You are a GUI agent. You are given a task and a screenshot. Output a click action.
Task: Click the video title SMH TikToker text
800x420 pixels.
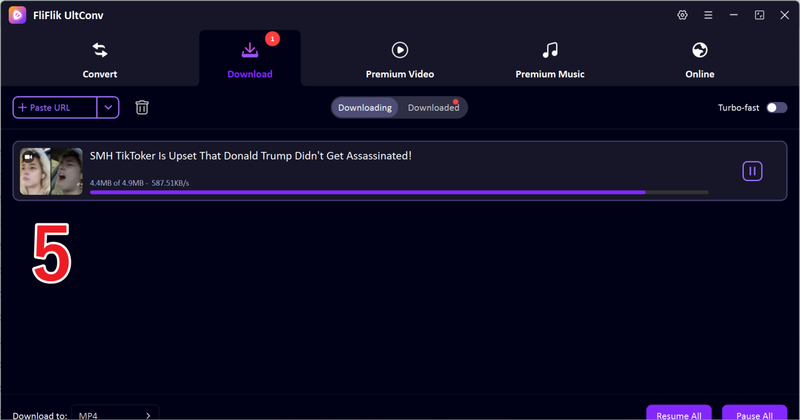(x=251, y=156)
